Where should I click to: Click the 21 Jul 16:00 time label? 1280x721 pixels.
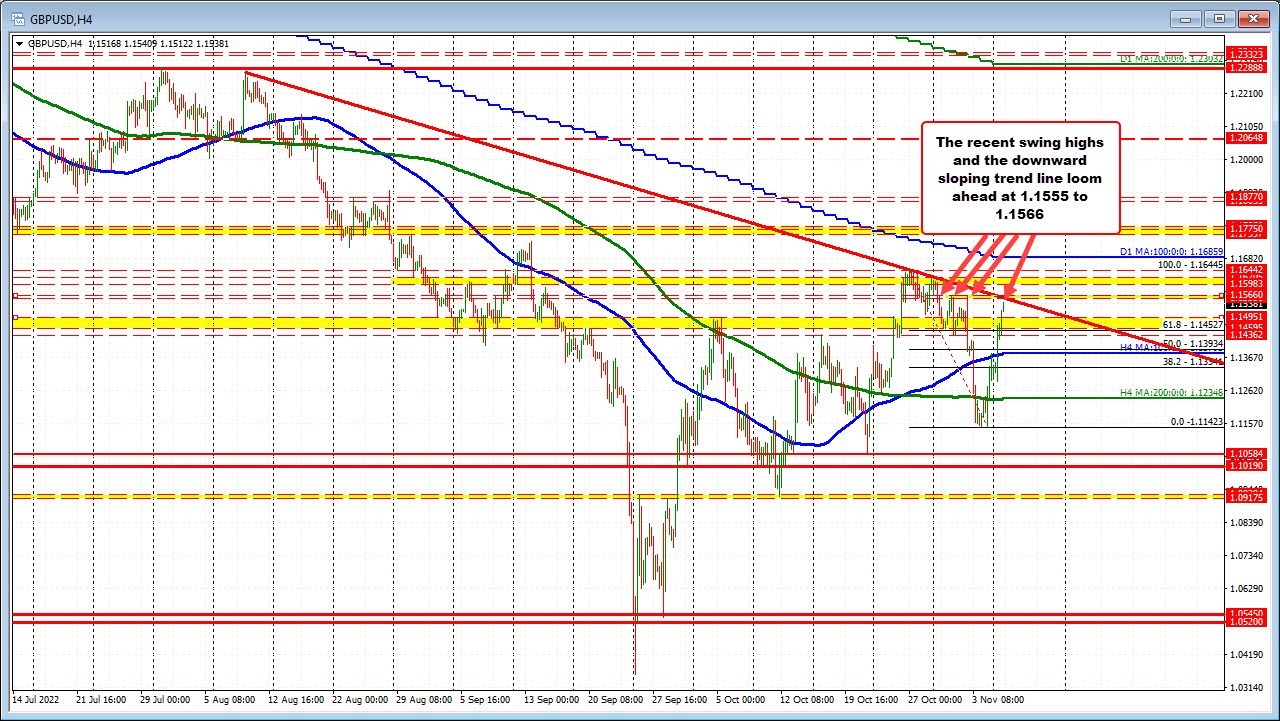pos(101,700)
